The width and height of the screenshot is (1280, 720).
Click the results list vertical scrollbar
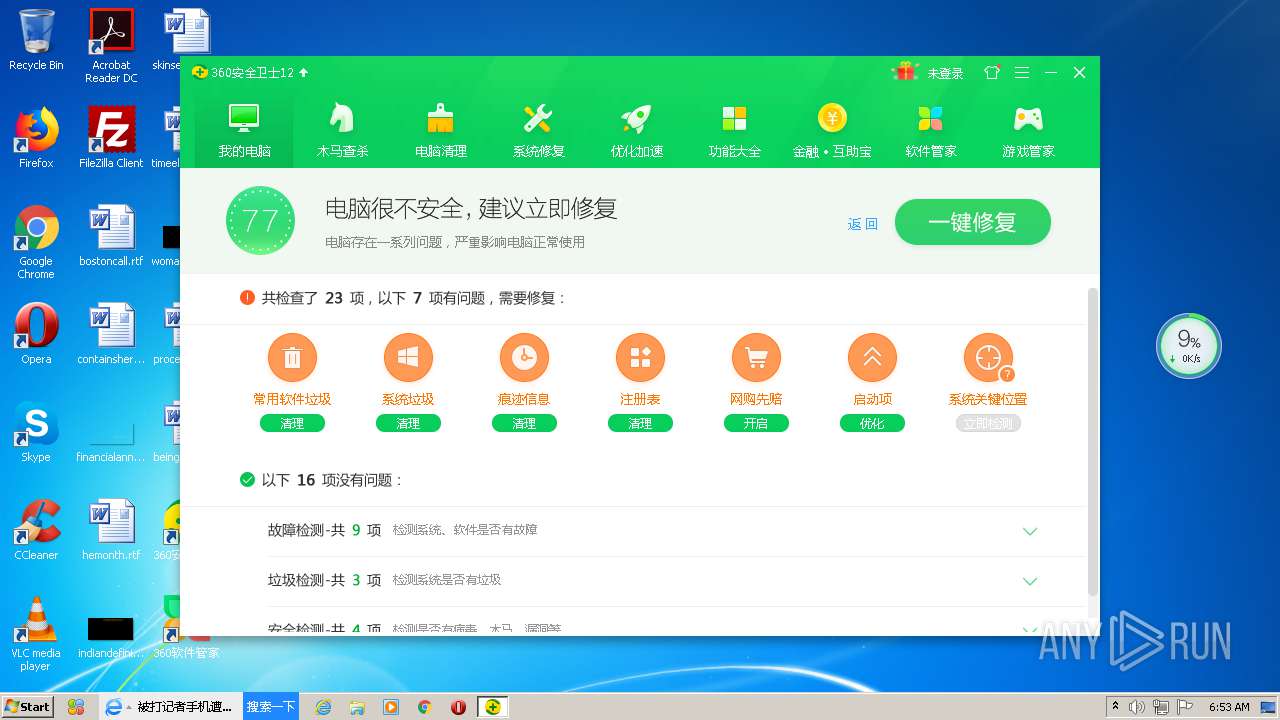click(x=1092, y=440)
